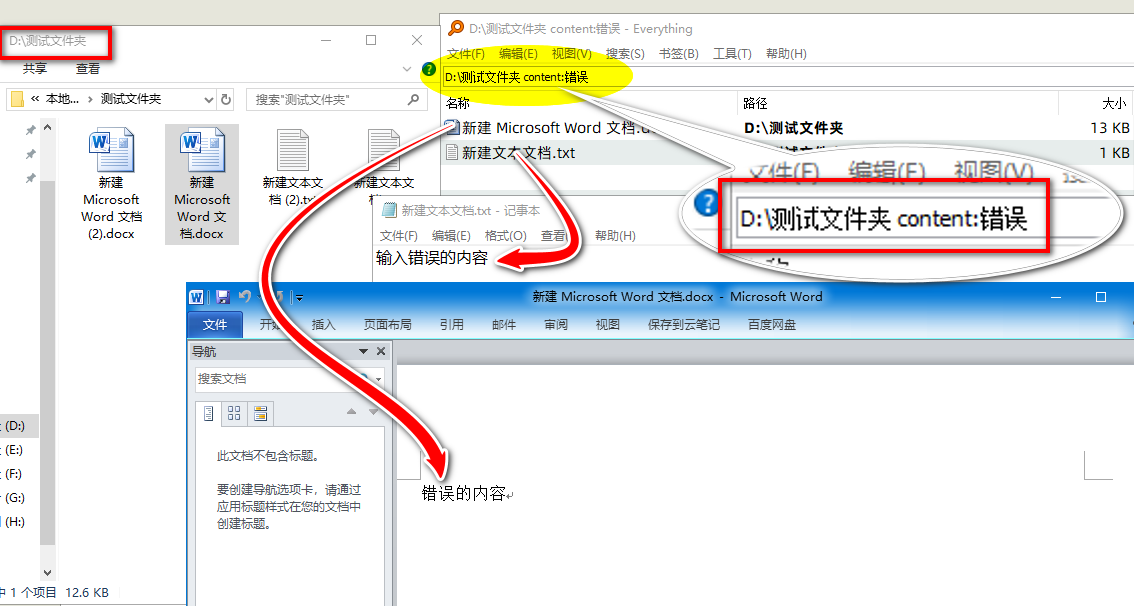The width and height of the screenshot is (1134, 606).
Task: Click the Redo icon on Word's Quick Access Toolbar
Action: (278, 296)
